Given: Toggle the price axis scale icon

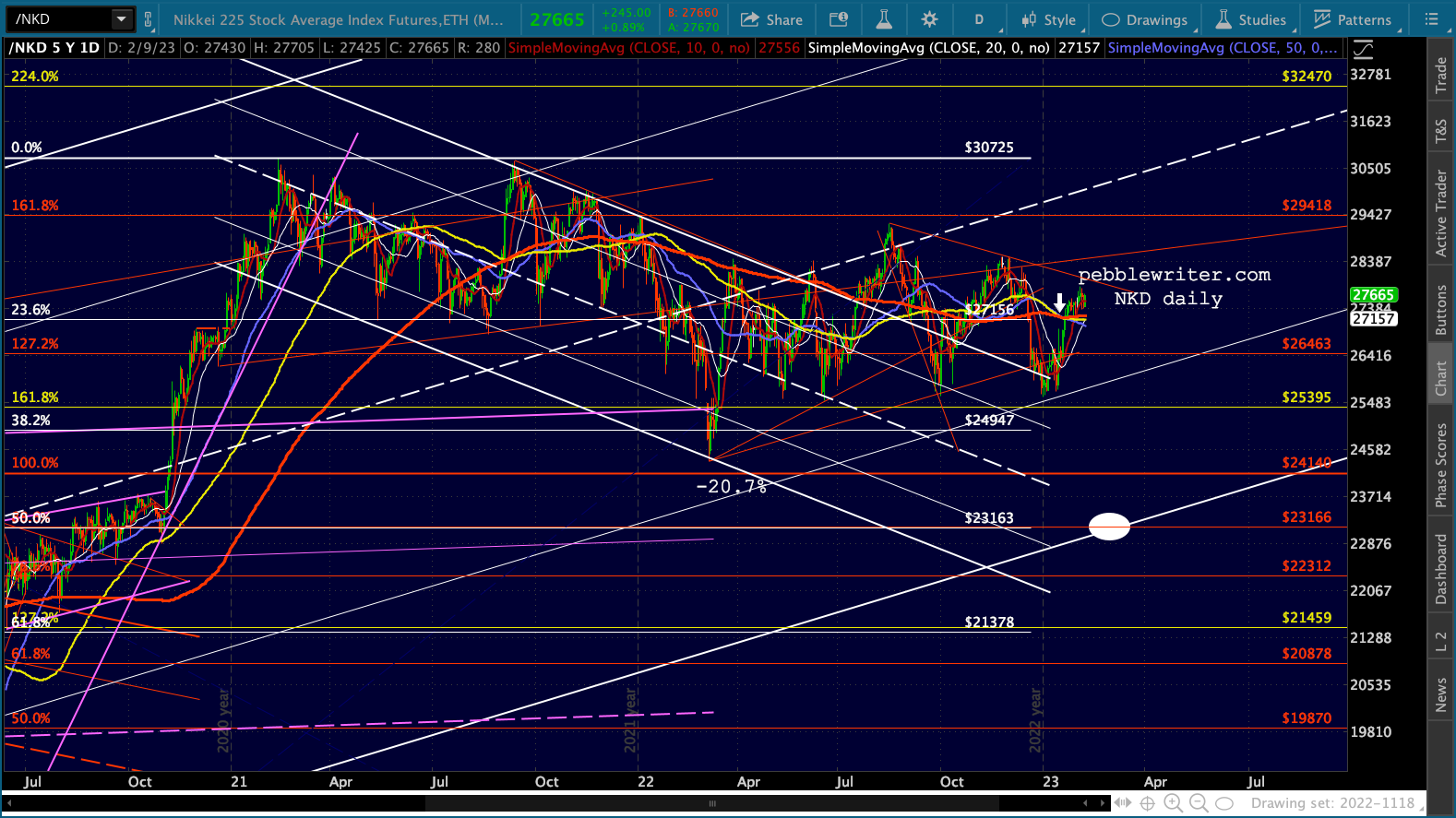Looking at the screenshot, I should click(x=1363, y=49).
